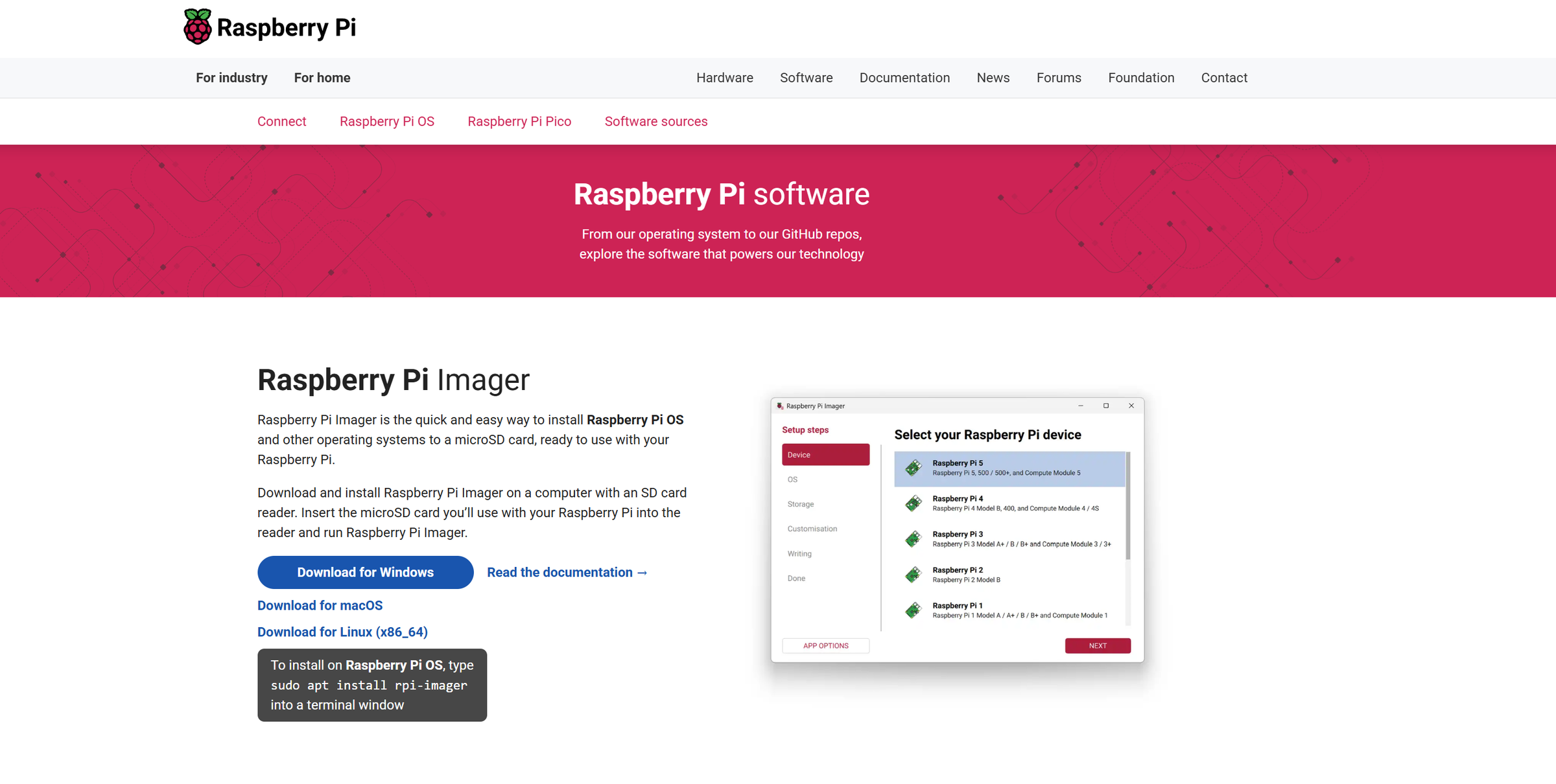Open the Documentation page
Viewport: 1556px width, 784px height.
tap(905, 78)
